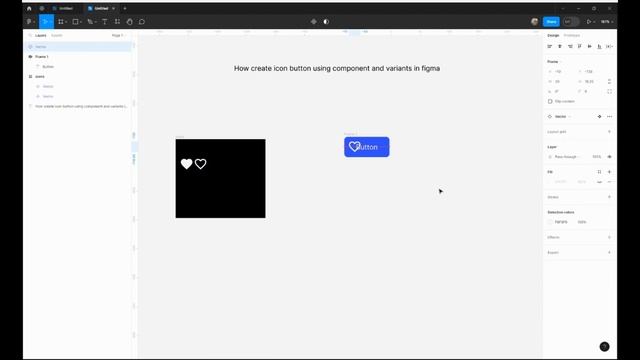Click the fill color swatch
This screenshot has height=360, width=640.
[x=550, y=182]
